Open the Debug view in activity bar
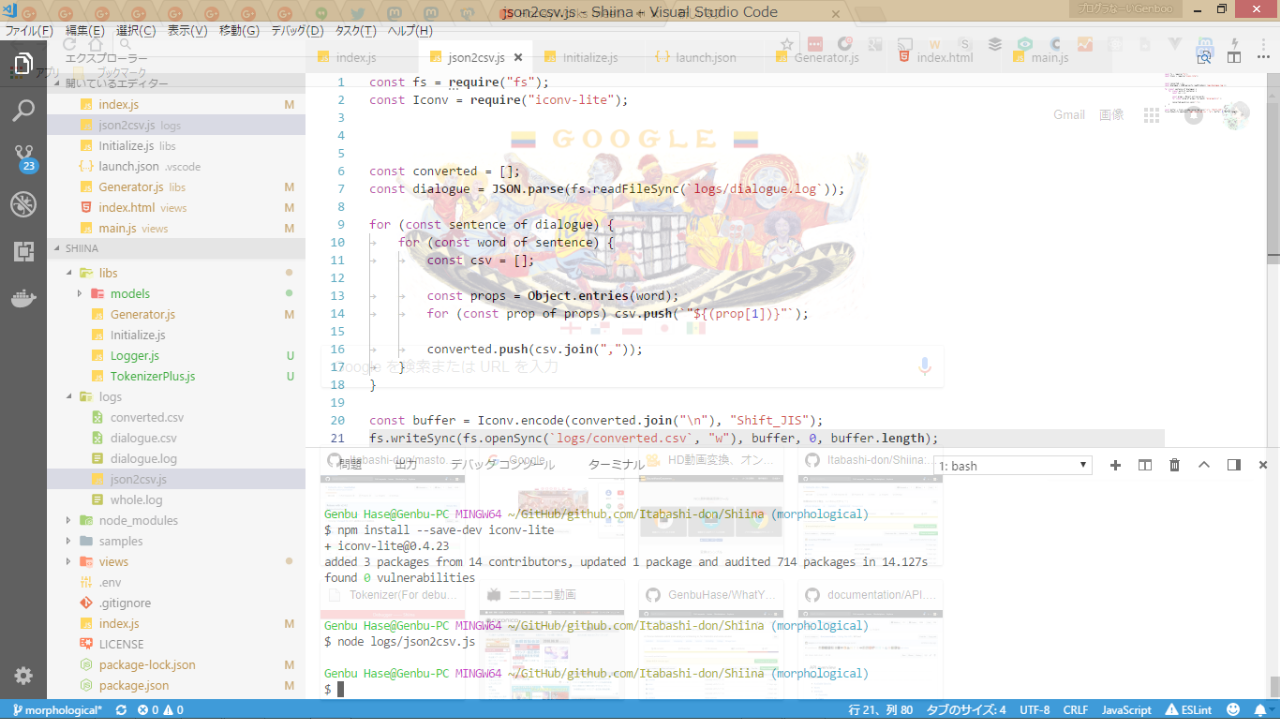1280x719 pixels. point(23,205)
